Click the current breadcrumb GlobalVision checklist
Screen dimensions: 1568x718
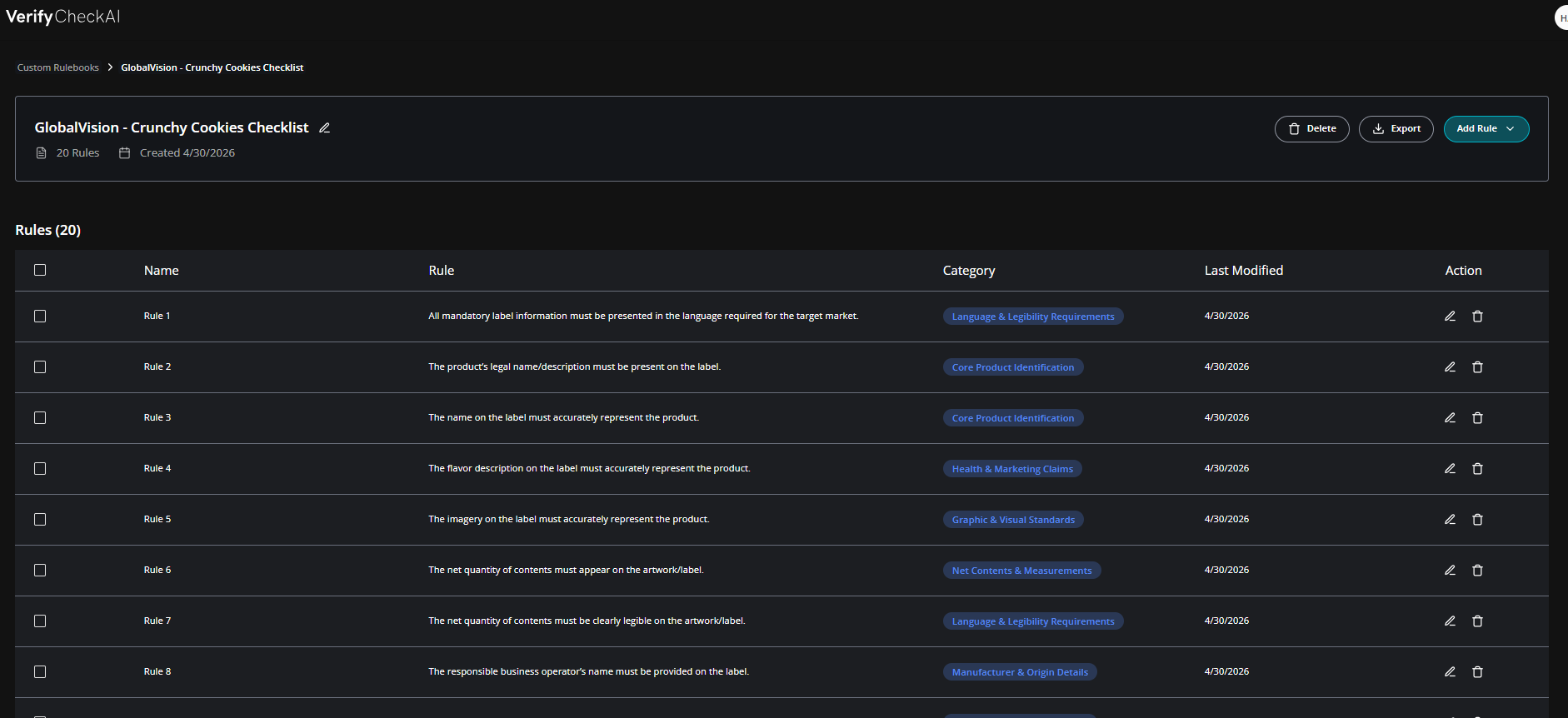point(212,67)
